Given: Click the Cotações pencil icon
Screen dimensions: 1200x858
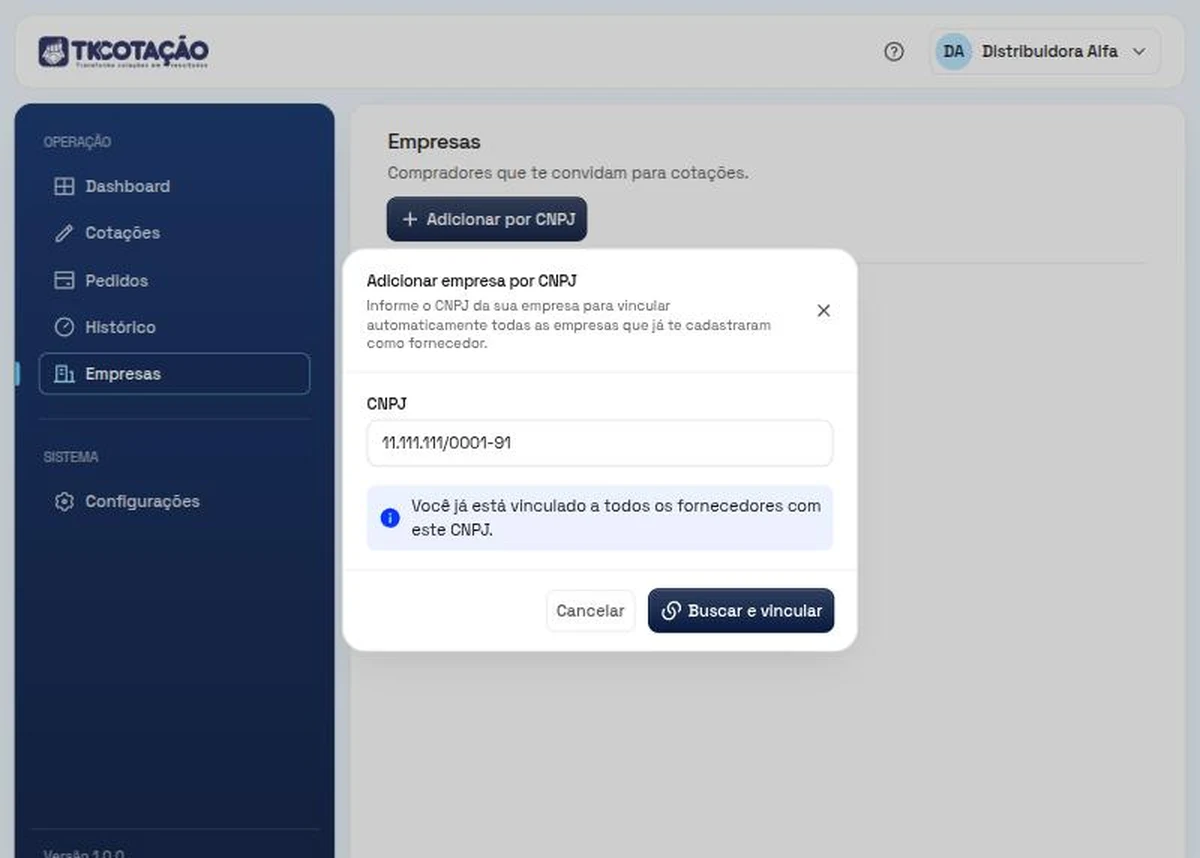Looking at the screenshot, I should pos(64,233).
